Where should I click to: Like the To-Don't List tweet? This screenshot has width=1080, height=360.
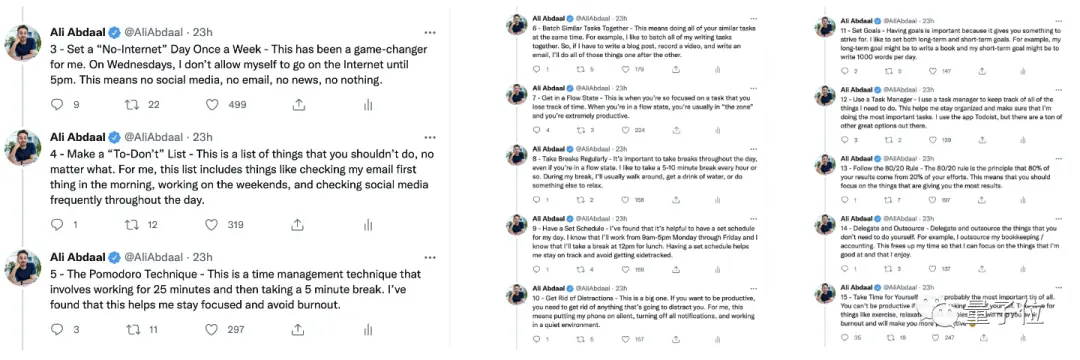pyautogui.click(x=213, y=224)
